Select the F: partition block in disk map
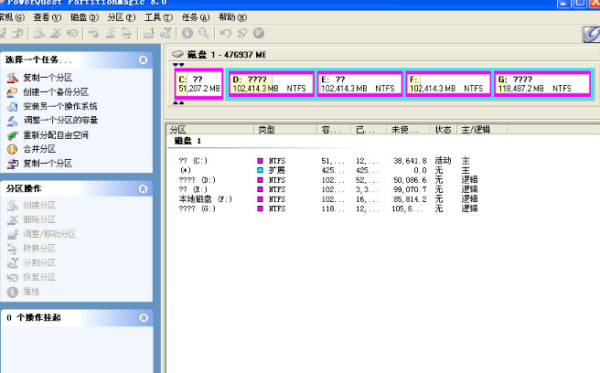The width and height of the screenshot is (600, 373). point(448,84)
